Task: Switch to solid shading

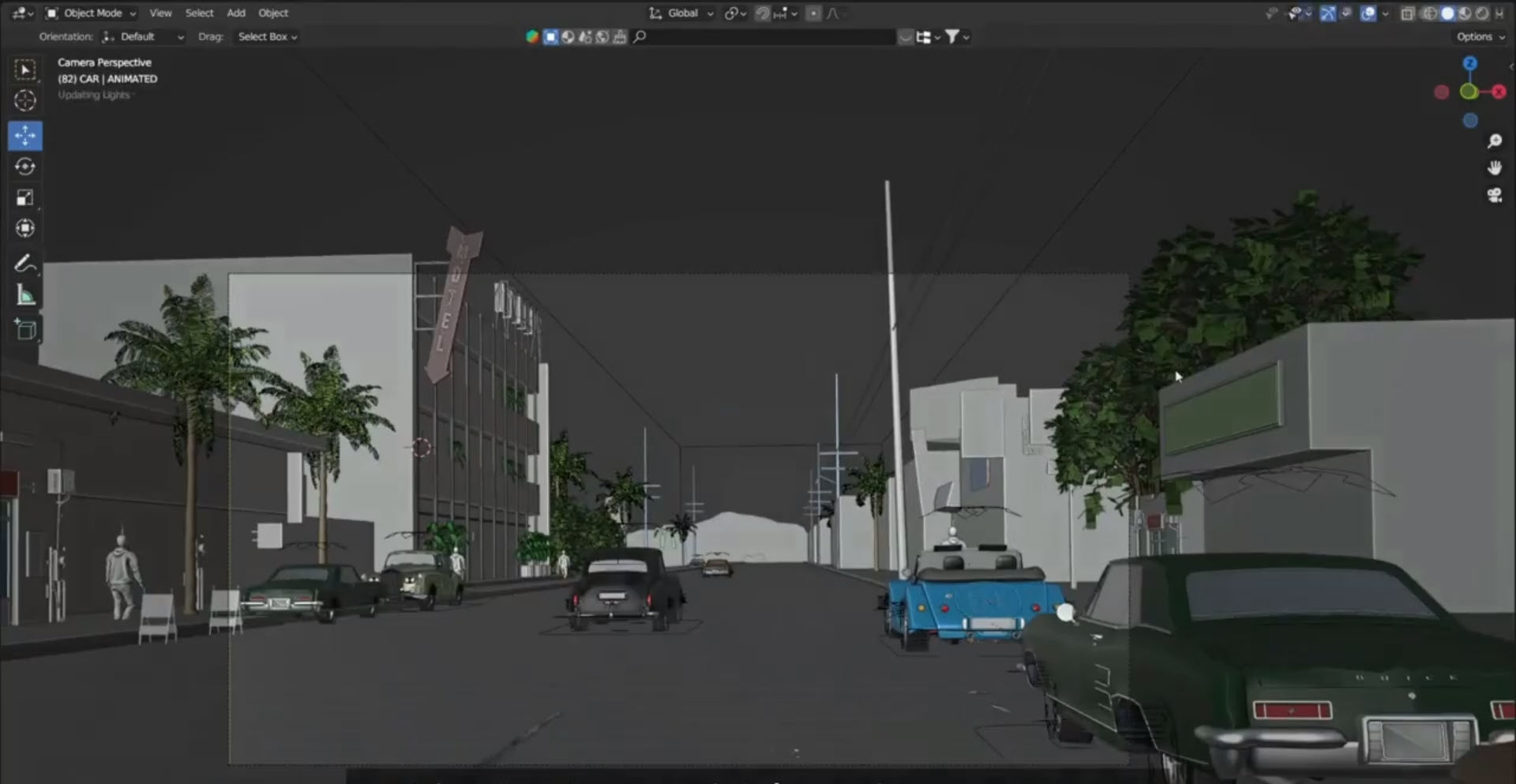Action: pos(1447,13)
